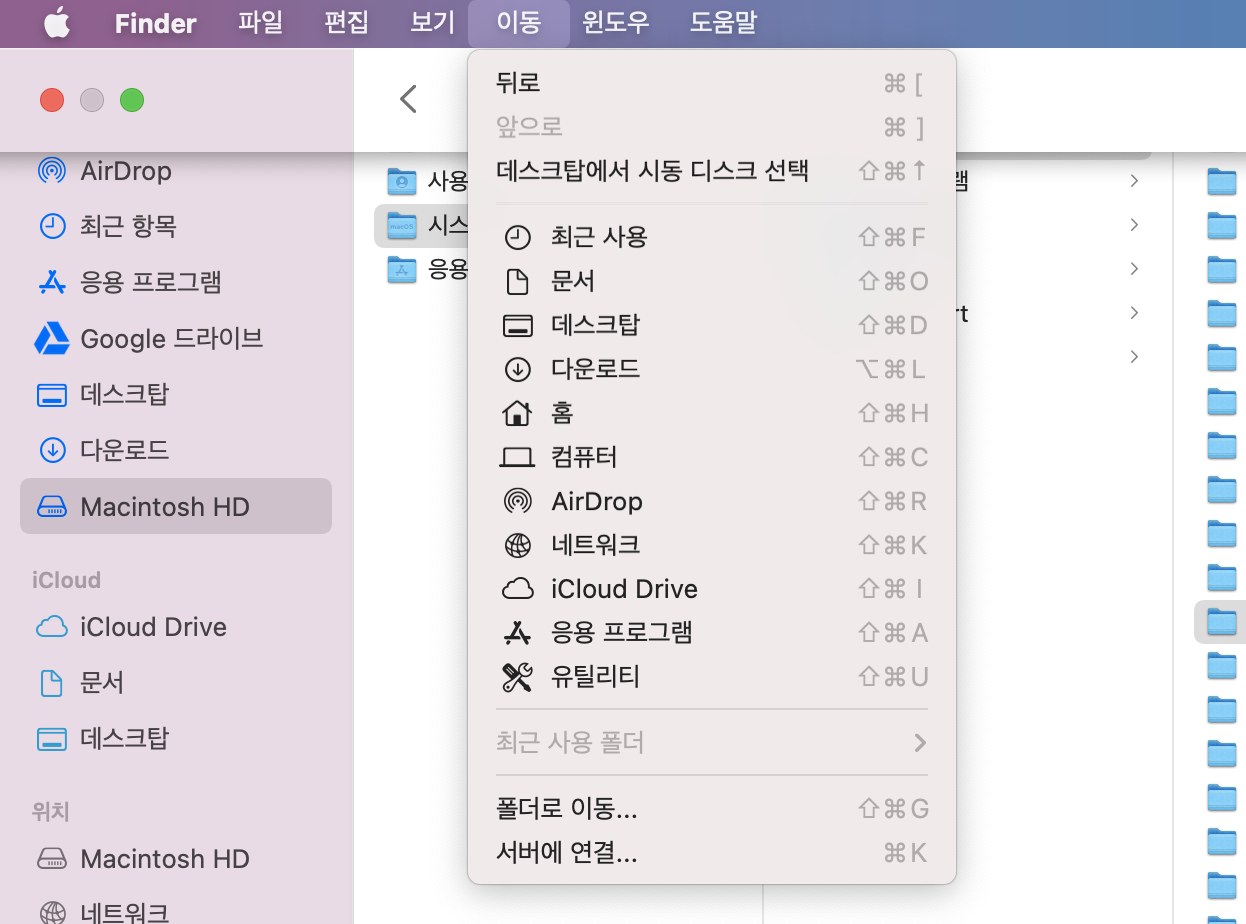The width and height of the screenshot is (1246, 924).
Task: Click the 위치 Macintosh HD drive icon
Action: pos(52,859)
